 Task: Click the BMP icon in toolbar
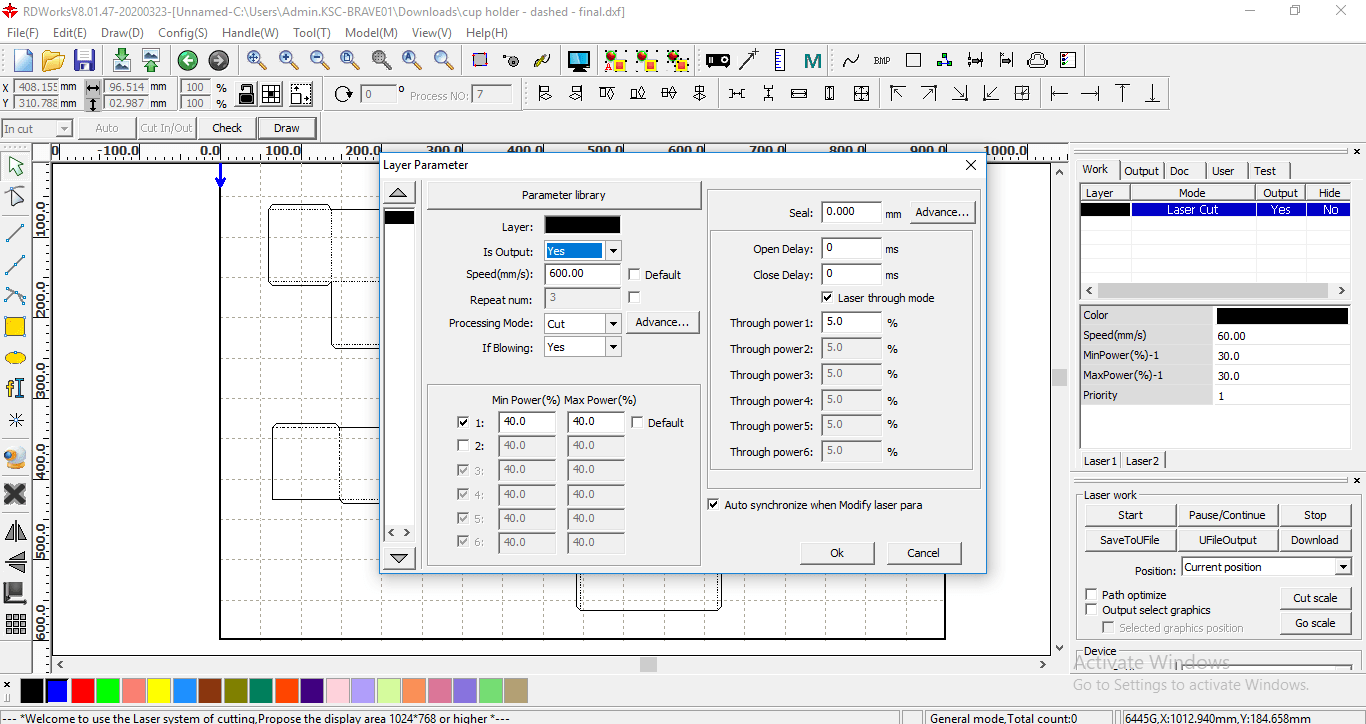click(x=882, y=61)
